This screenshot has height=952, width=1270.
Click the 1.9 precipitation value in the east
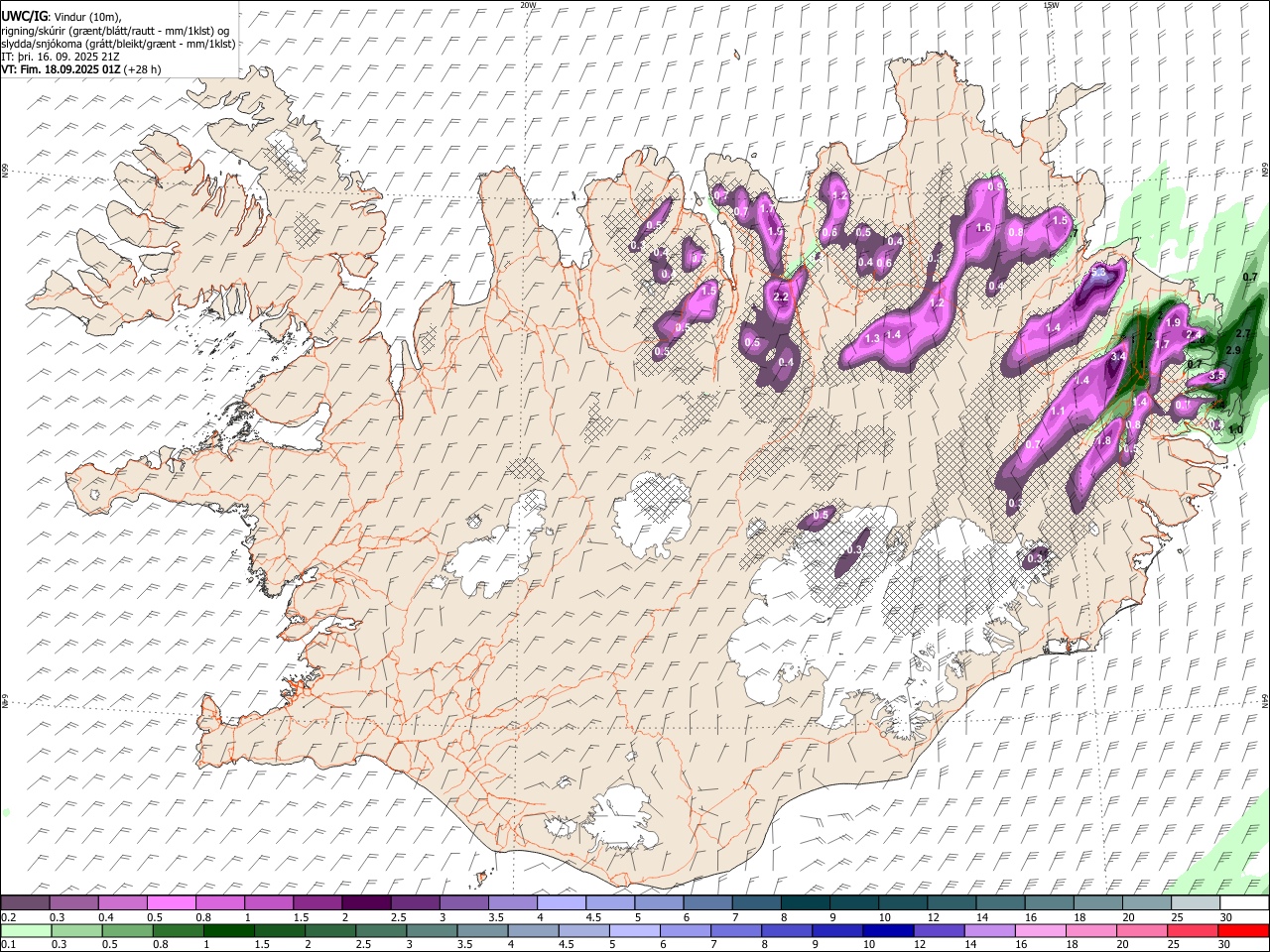(x=1173, y=323)
